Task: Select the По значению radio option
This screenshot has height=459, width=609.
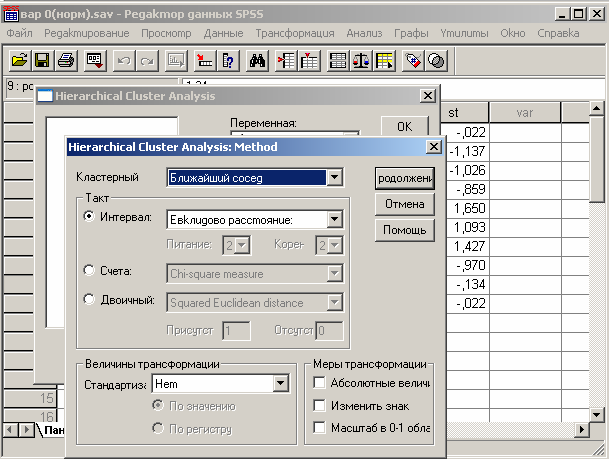Action: click(158, 405)
